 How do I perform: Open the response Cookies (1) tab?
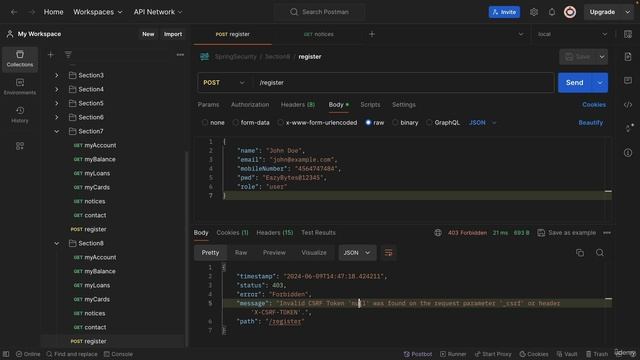(x=232, y=233)
